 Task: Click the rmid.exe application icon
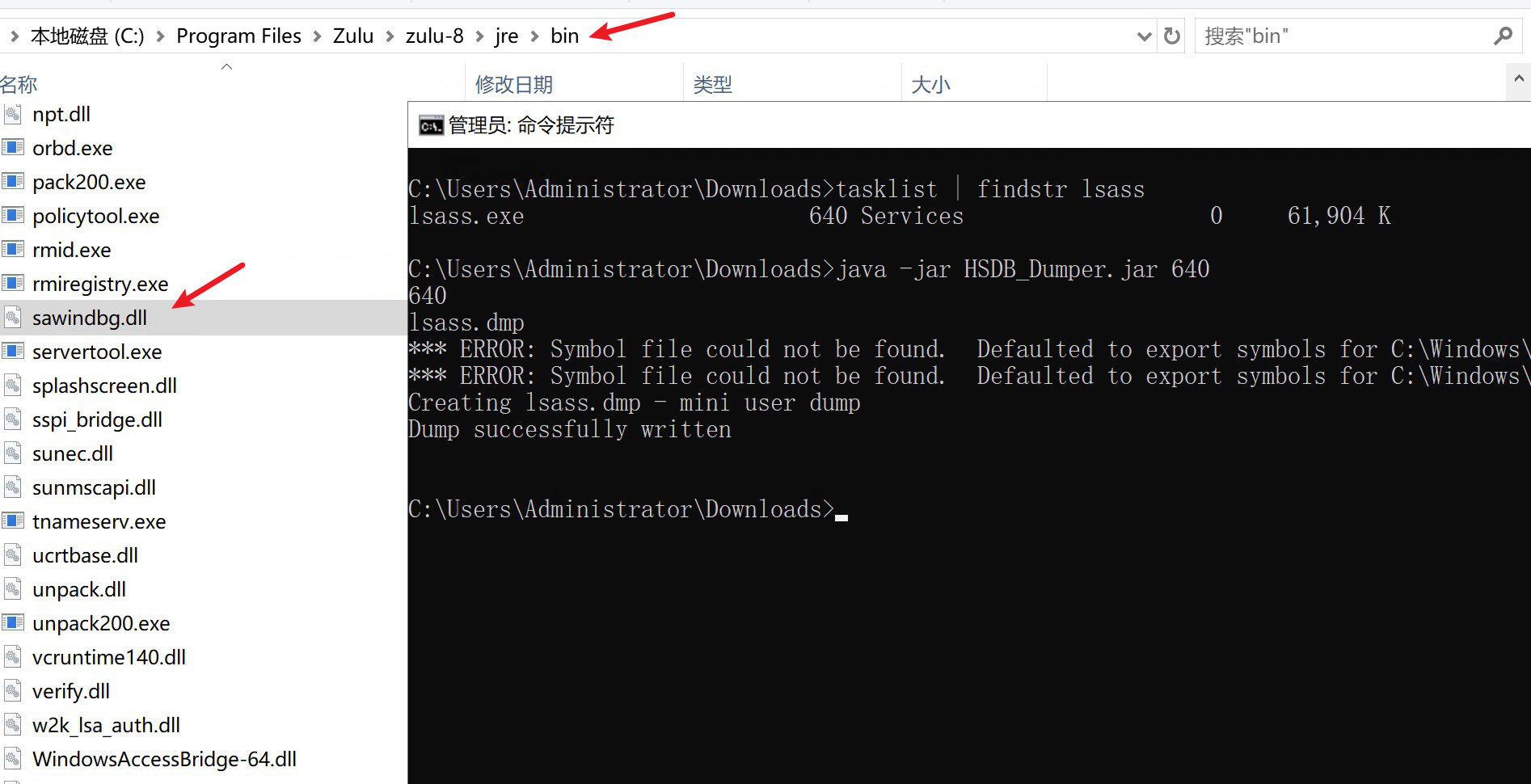pyautogui.click(x=12, y=250)
